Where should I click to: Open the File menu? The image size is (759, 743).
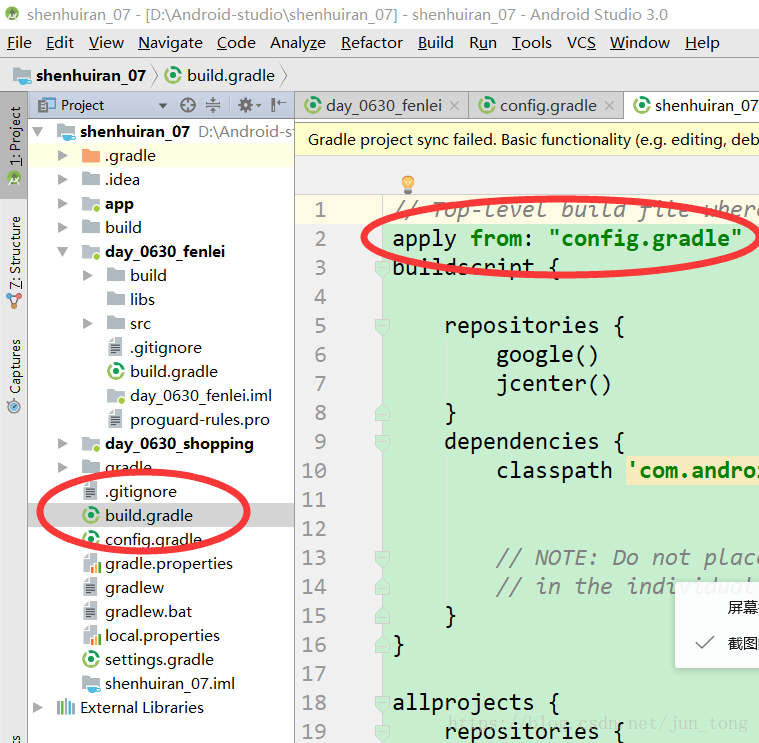pyautogui.click(x=19, y=43)
